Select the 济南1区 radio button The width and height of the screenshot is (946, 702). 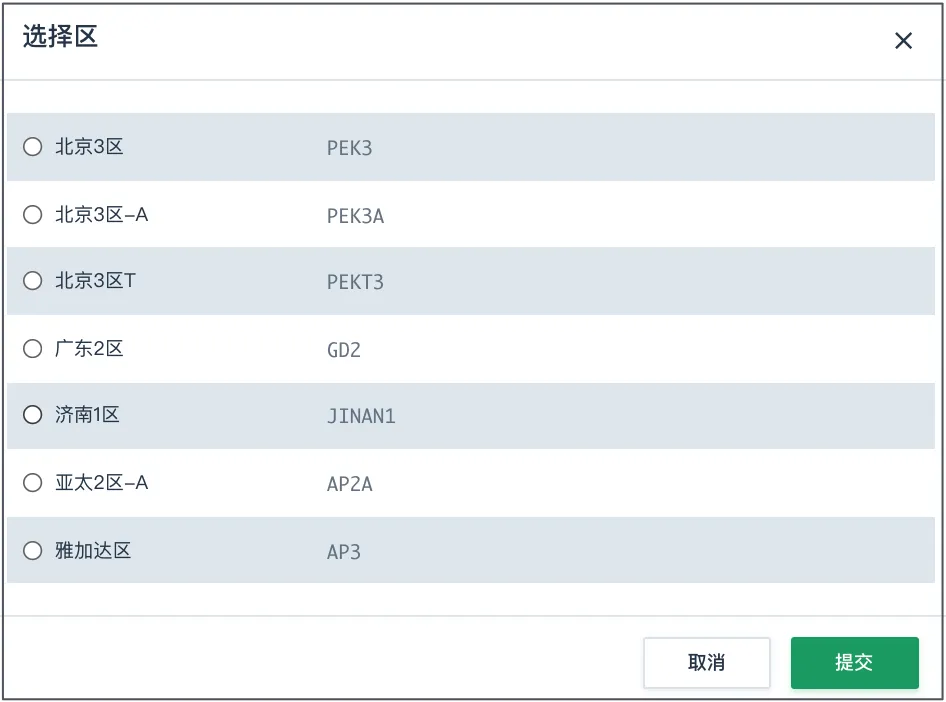pyautogui.click(x=33, y=415)
